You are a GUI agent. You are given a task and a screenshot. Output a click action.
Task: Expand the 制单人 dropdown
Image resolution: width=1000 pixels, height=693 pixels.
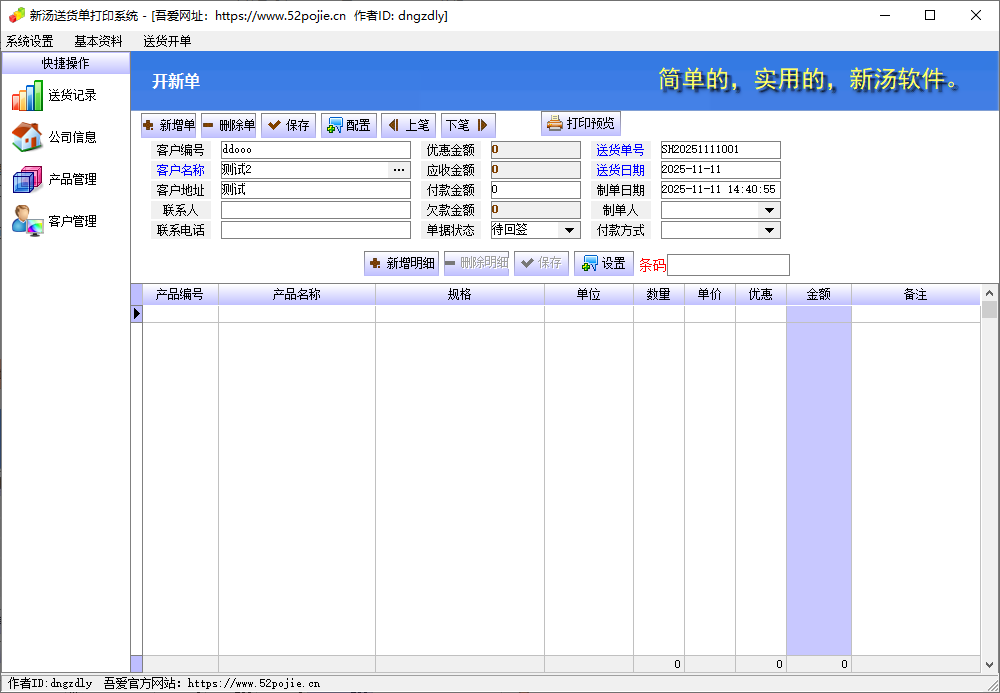(770, 210)
